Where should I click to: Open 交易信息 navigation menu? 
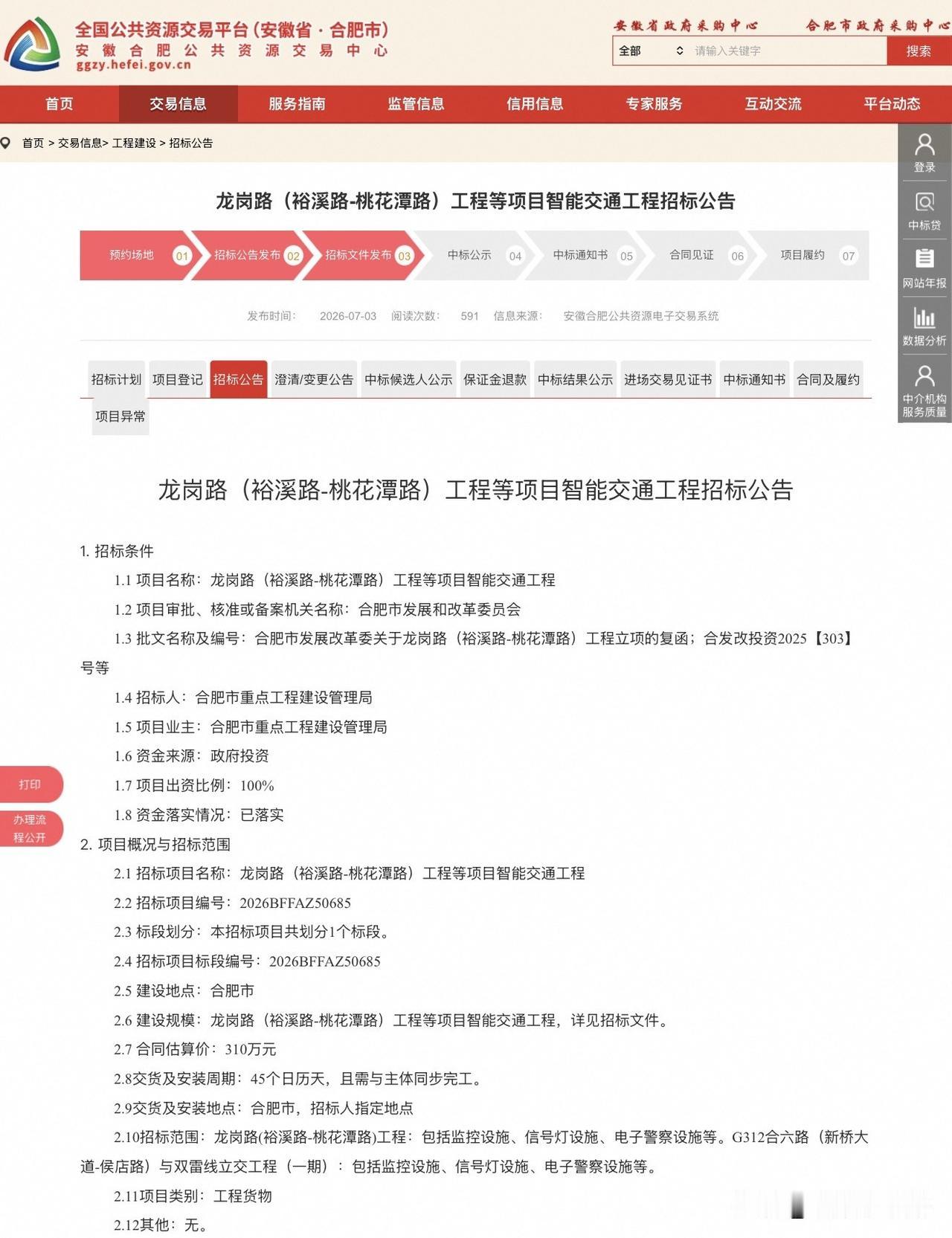pyautogui.click(x=178, y=104)
